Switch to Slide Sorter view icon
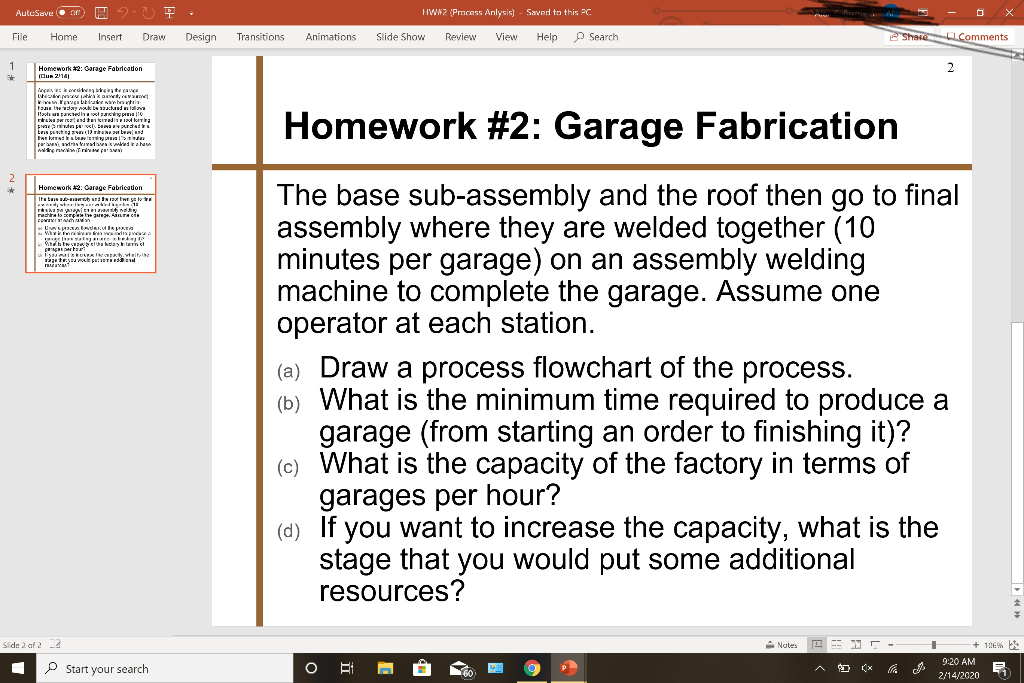This screenshot has width=1024, height=683. [837, 645]
